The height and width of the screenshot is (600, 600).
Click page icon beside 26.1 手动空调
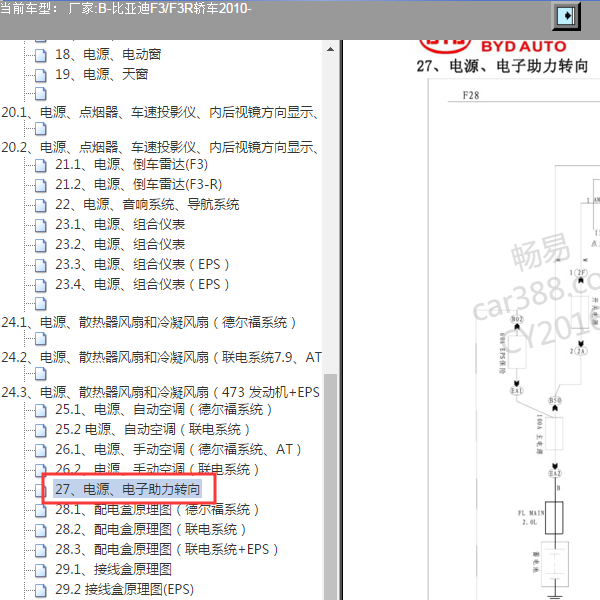[41, 450]
